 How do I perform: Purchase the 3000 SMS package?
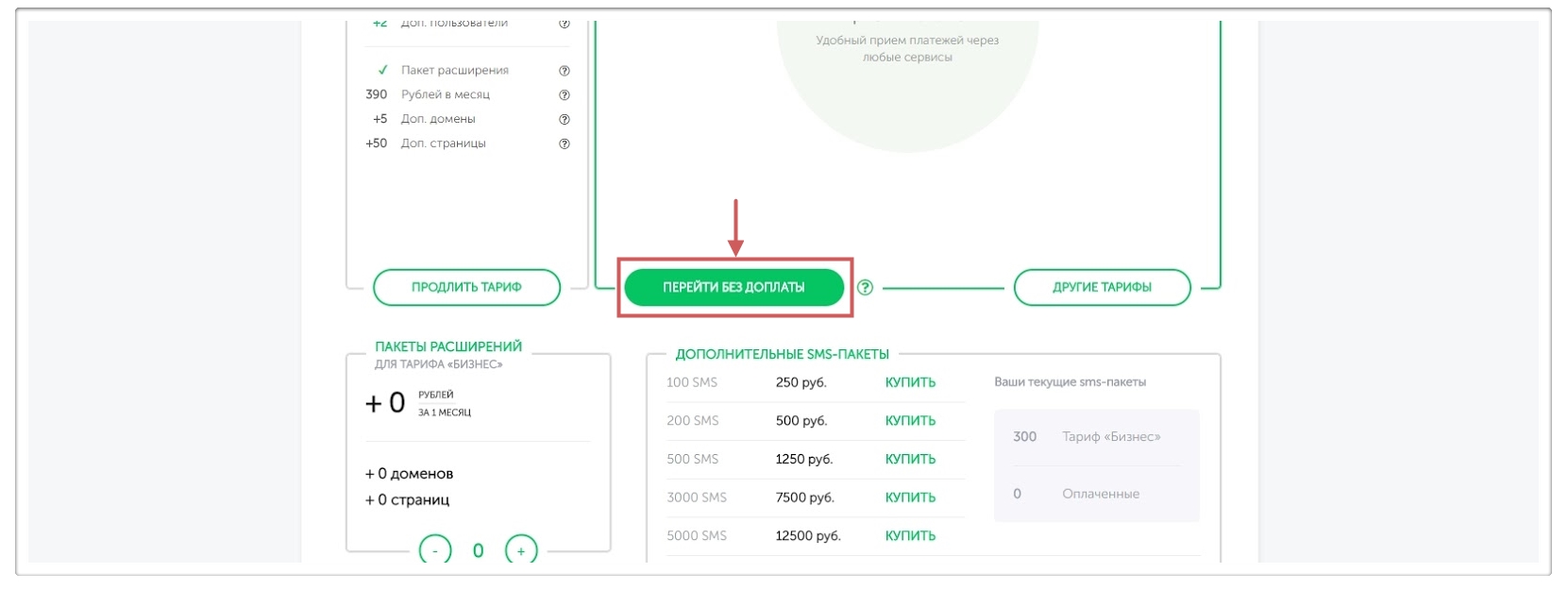[x=910, y=497]
